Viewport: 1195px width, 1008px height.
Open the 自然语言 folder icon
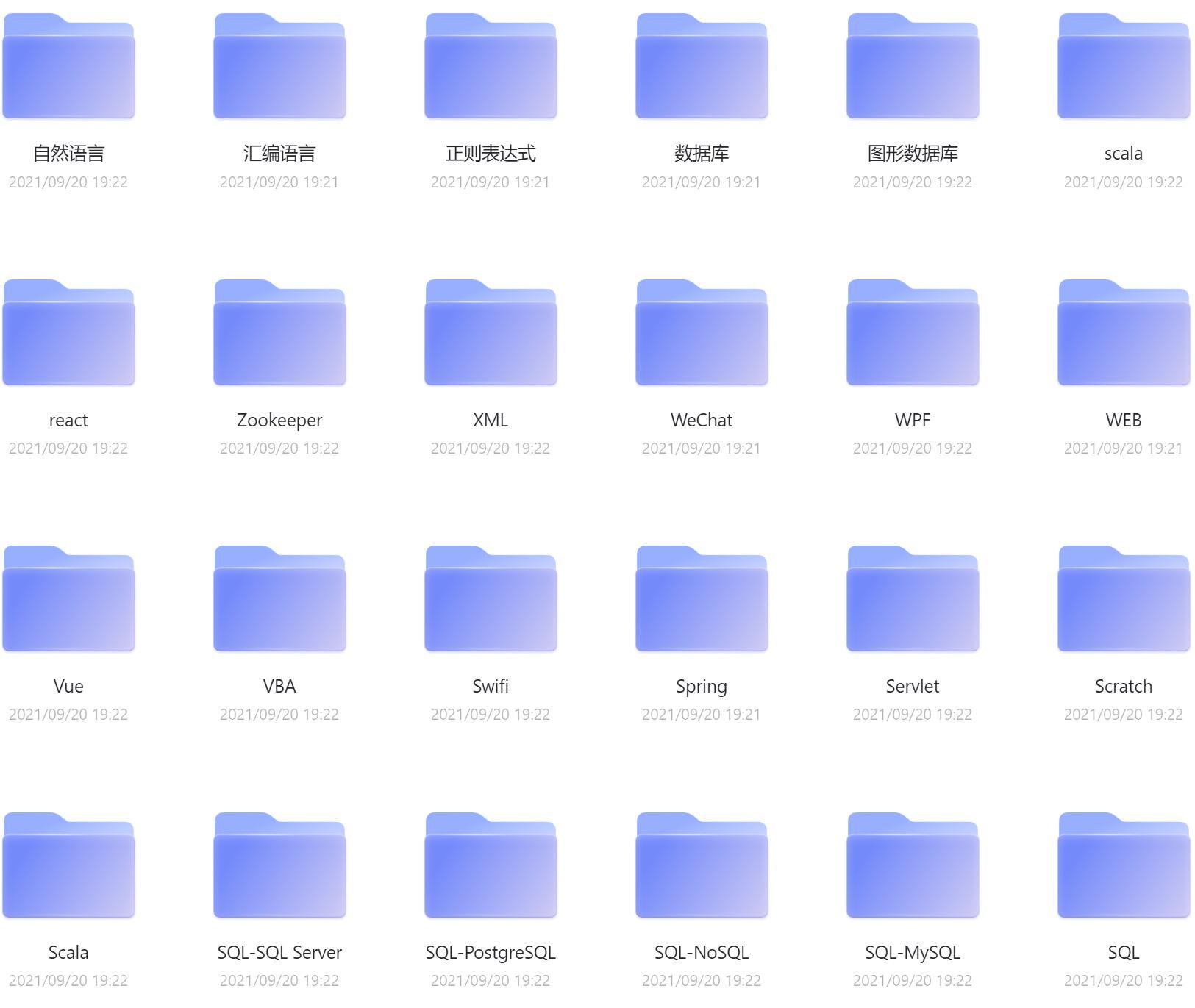(x=68, y=65)
